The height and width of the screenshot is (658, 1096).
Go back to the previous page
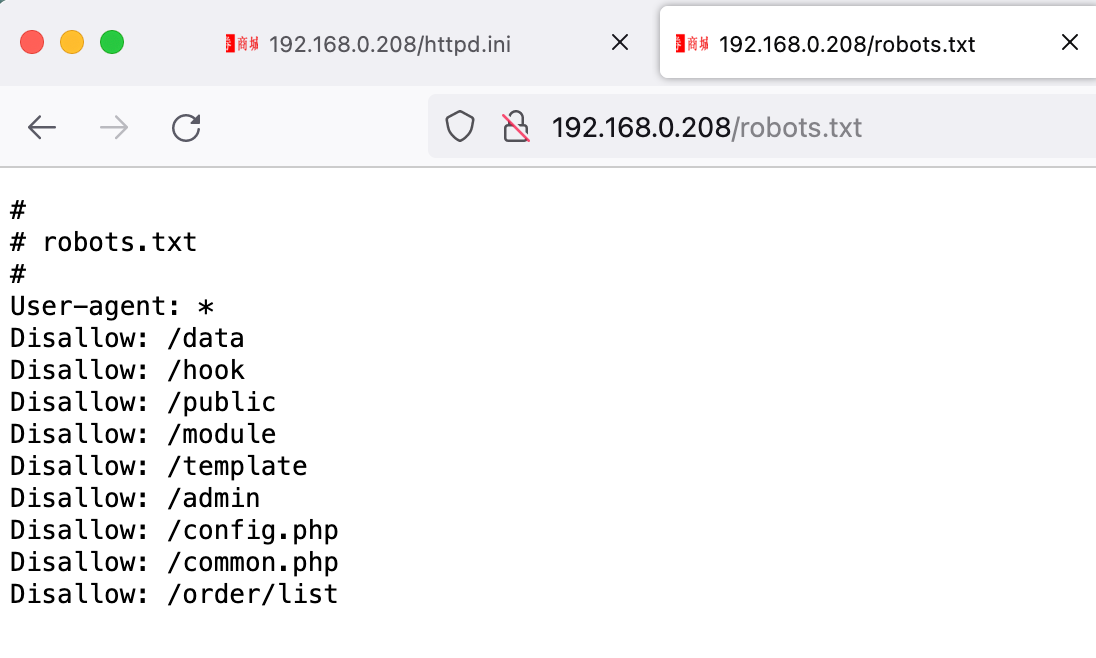coord(42,128)
